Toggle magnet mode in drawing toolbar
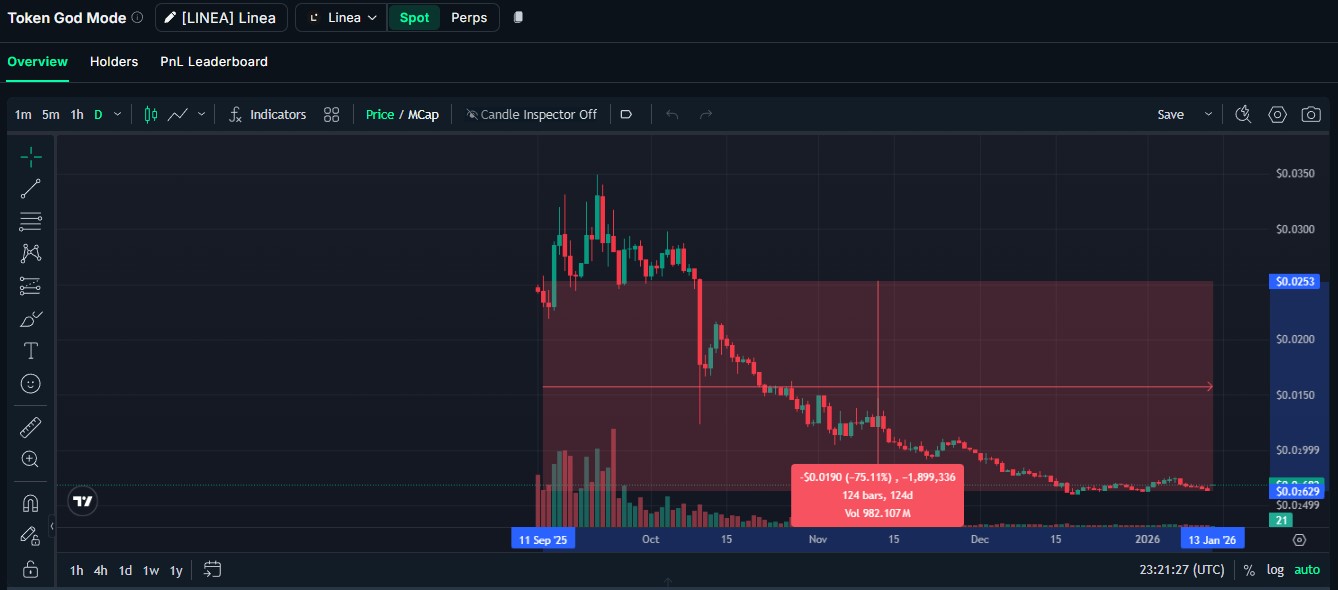This screenshot has width=1338, height=590. pos(31,503)
